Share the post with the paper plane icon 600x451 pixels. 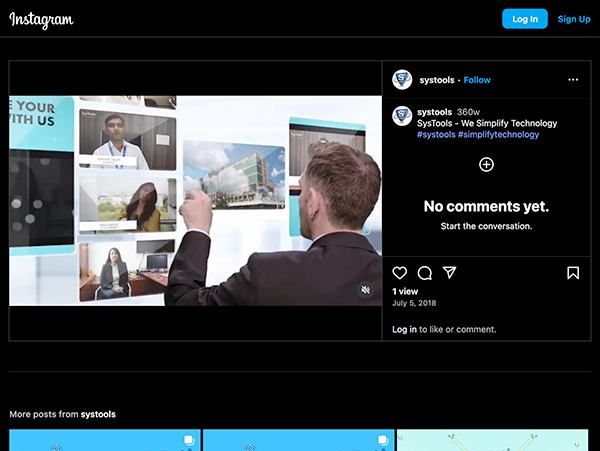point(449,273)
